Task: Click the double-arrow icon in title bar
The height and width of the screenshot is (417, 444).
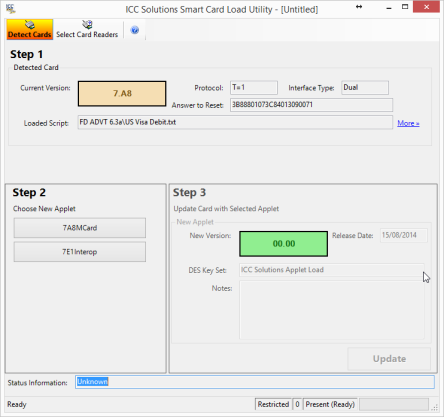Action: pos(359,7)
